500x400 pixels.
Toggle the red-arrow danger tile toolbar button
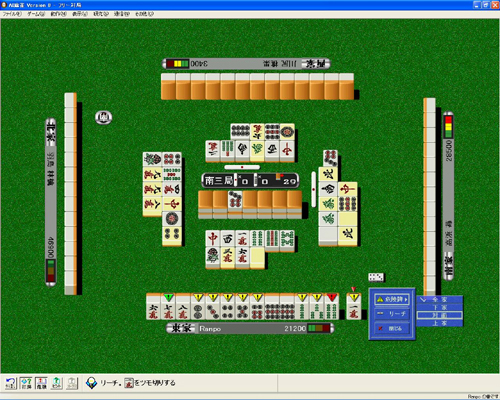(x=41, y=383)
